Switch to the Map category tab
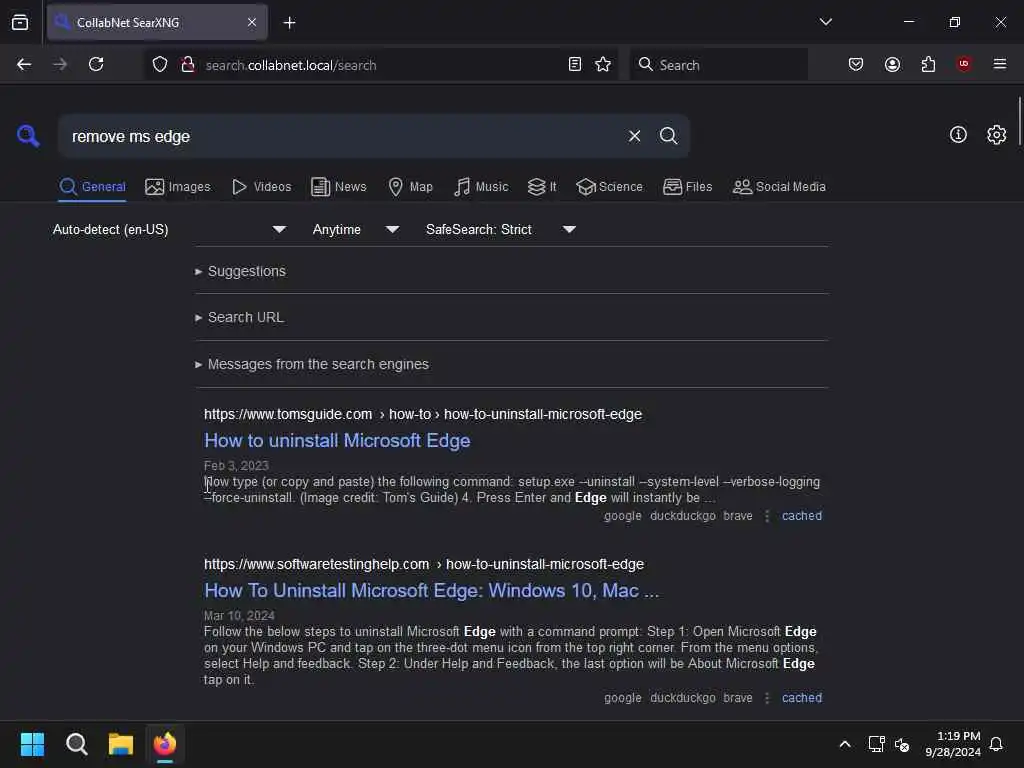Viewport: 1024px width, 768px height. coord(410,187)
